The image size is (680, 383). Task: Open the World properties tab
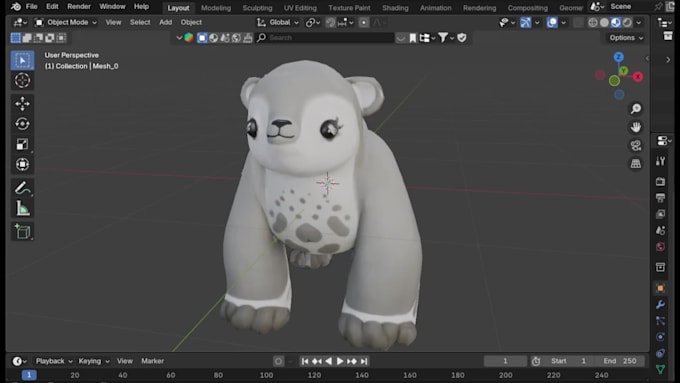(x=660, y=246)
